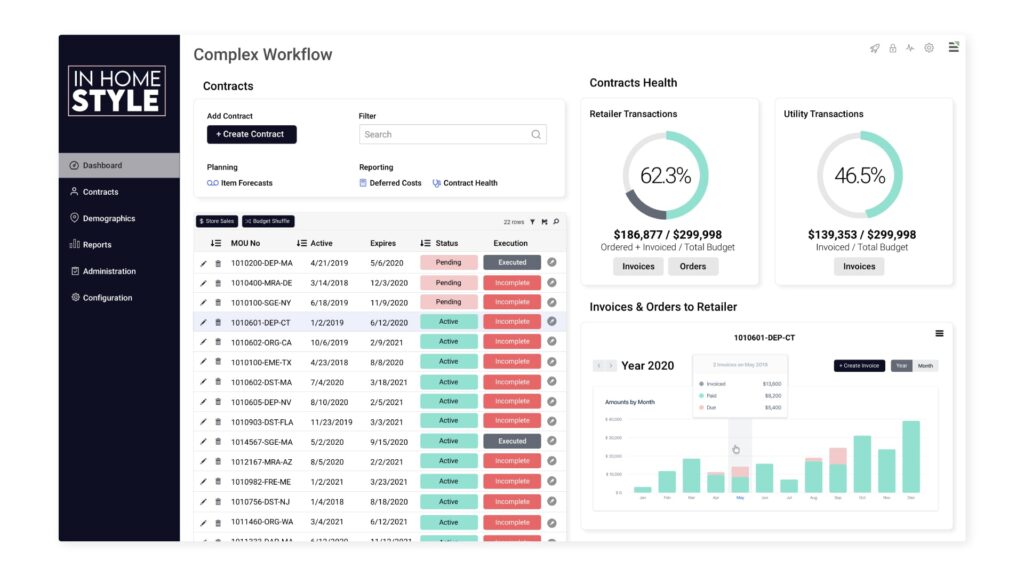Image resolution: width=1024 pixels, height=576 pixels.
Task: Click the Executed badge for 1010200-DEP-MA
Action: [x=512, y=263]
